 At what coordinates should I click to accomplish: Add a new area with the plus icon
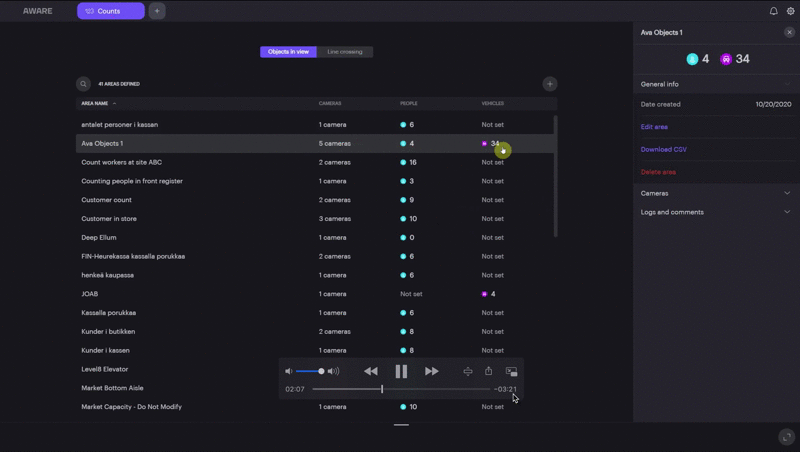click(549, 84)
